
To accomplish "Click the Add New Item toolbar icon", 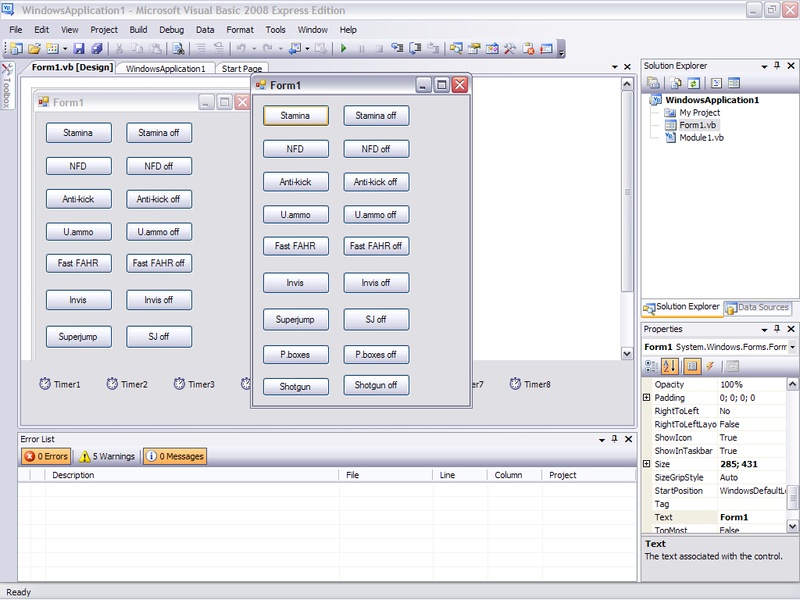I will click(x=52, y=48).
